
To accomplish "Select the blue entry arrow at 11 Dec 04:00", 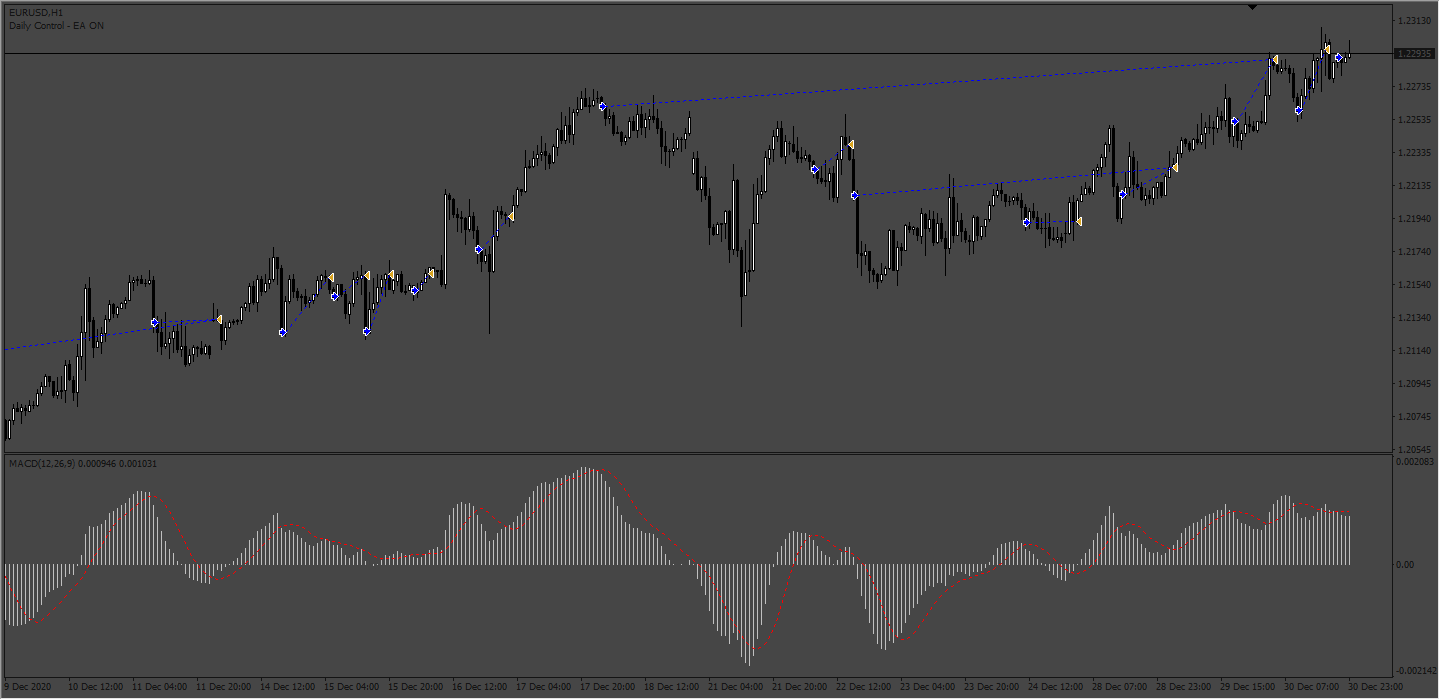I will pyautogui.click(x=154, y=323).
